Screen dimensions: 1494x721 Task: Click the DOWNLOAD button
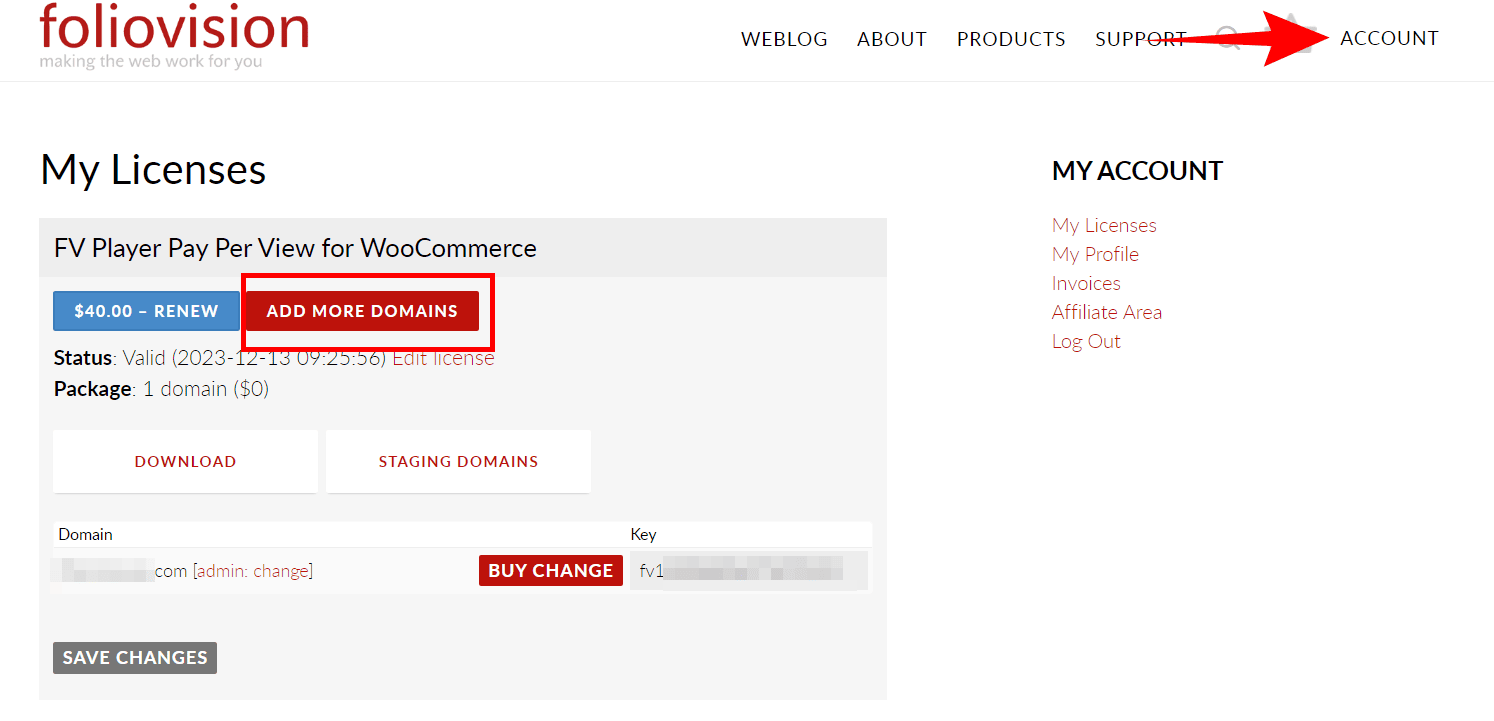[185, 461]
